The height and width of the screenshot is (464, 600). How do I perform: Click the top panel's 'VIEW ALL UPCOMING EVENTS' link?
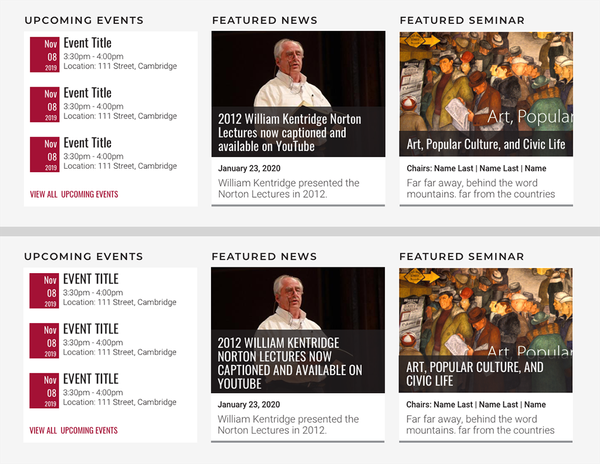74,194
